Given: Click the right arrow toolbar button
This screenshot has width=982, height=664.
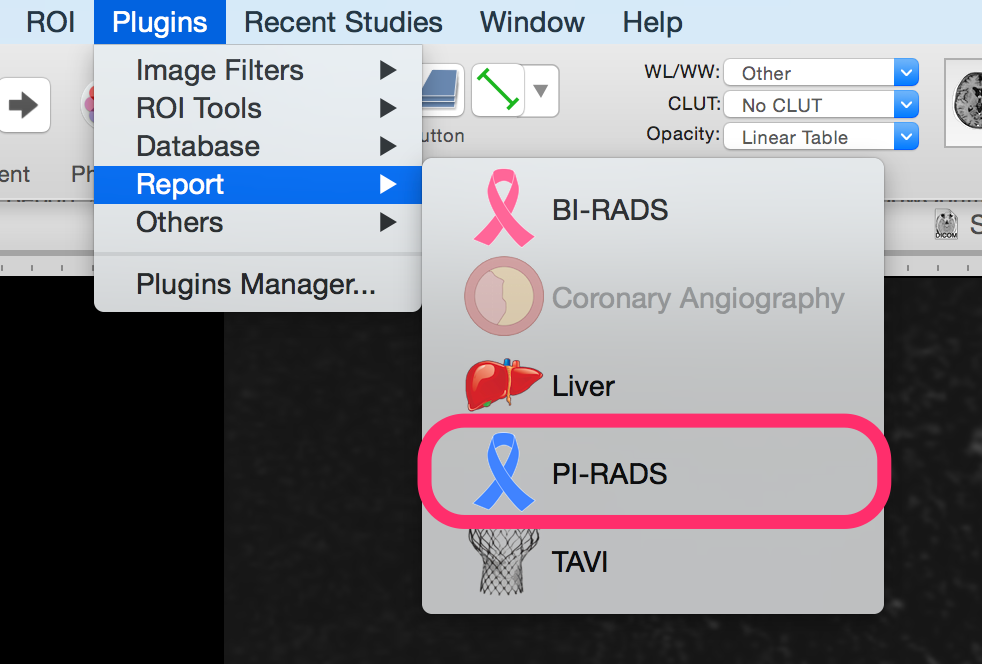Looking at the screenshot, I should point(24,105).
